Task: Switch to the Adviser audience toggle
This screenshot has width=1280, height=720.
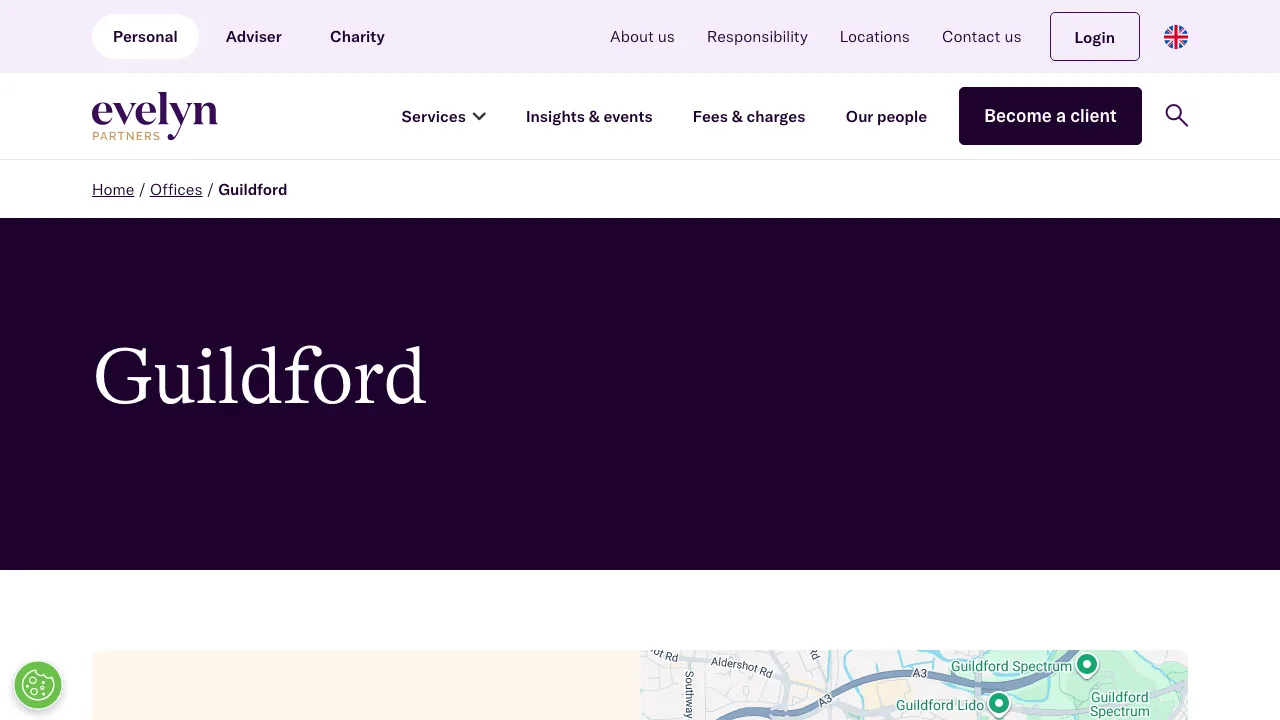Action: [x=253, y=36]
